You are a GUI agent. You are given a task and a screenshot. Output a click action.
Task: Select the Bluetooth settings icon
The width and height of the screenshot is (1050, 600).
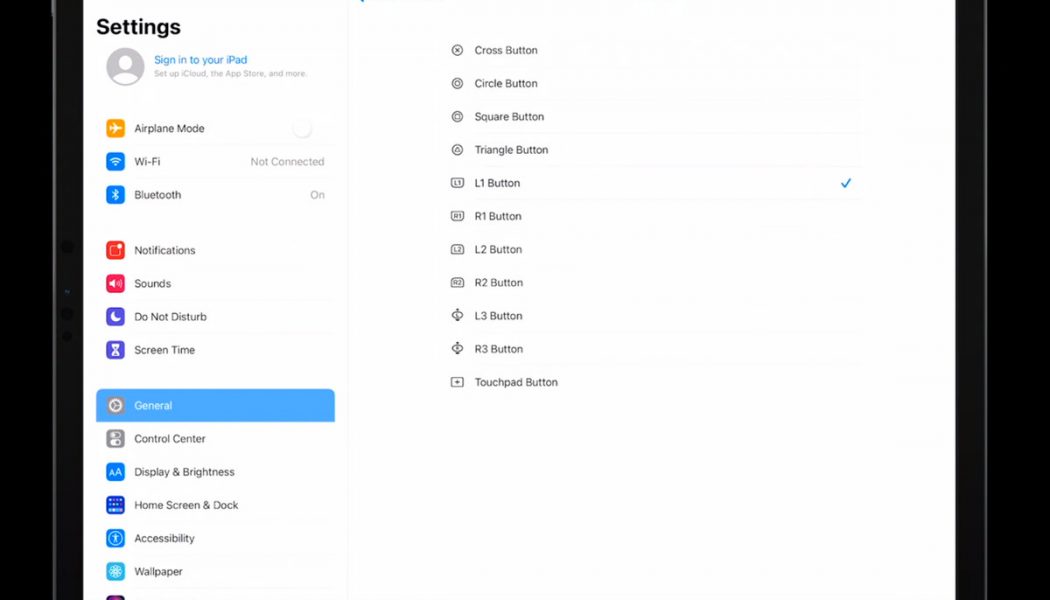click(x=115, y=195)
